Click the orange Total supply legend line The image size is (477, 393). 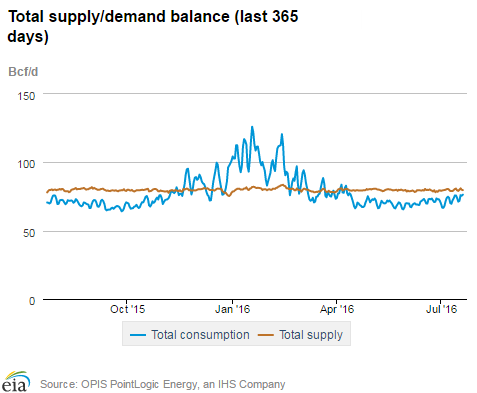point(266,335)
